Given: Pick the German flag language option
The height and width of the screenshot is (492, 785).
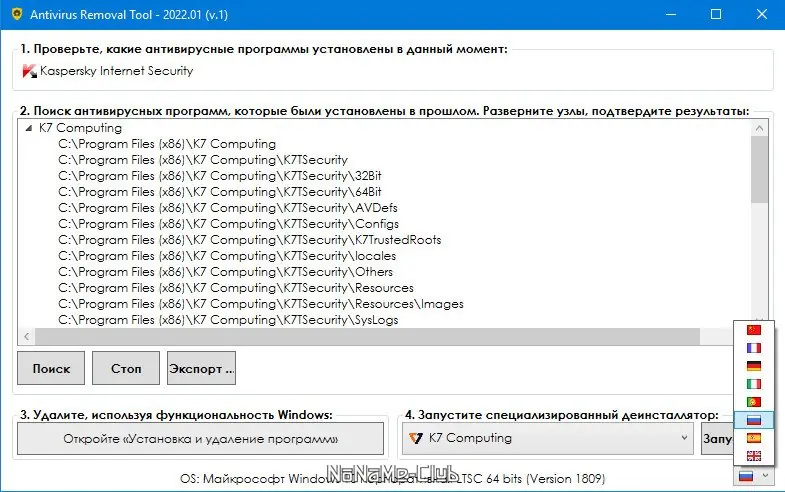Looking at the screenshot, I should (x=753, y=366).
